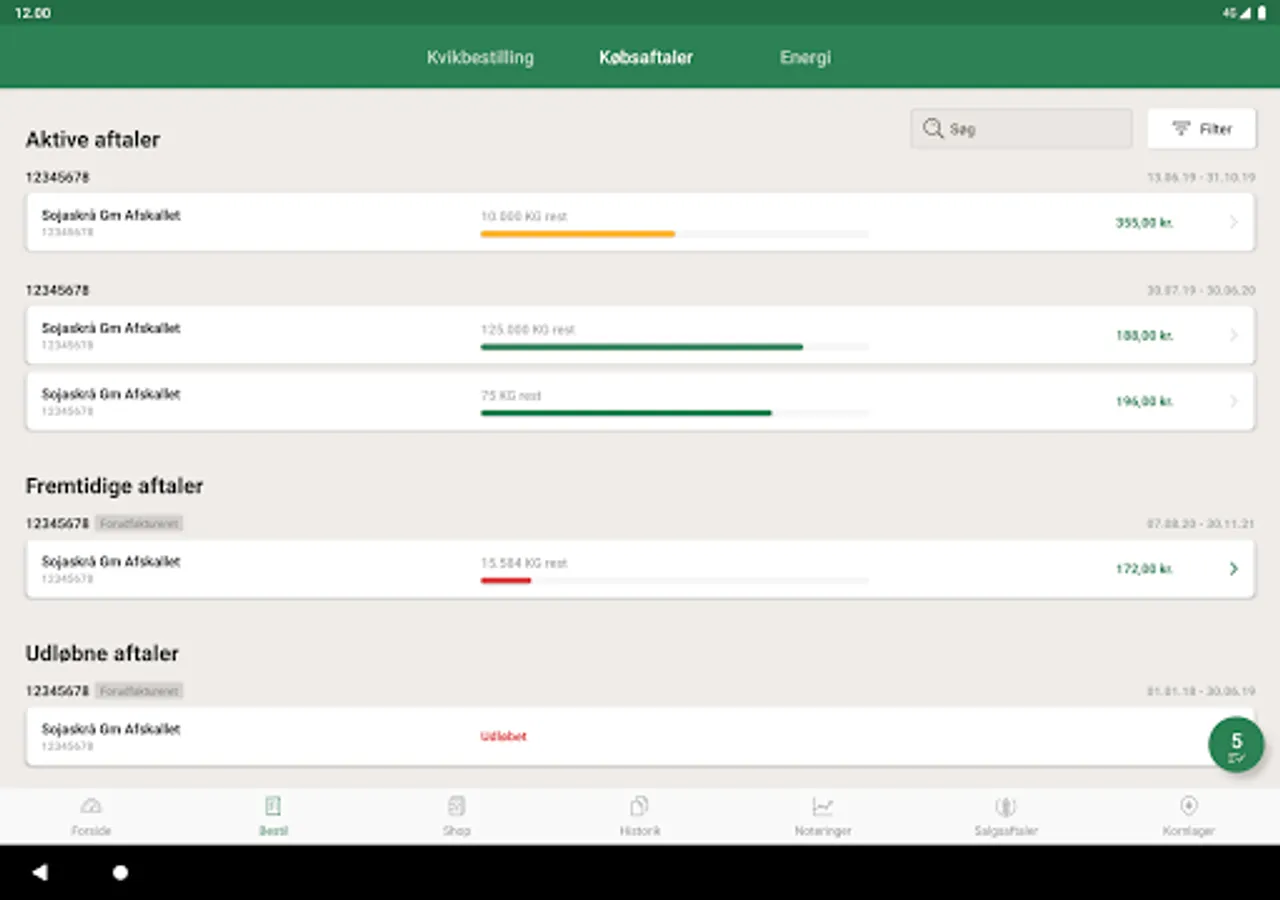Screen dimensions: 1280x900
Task: Click the Fremtidige aftaler heading
Action: click(x=114, y=486)
